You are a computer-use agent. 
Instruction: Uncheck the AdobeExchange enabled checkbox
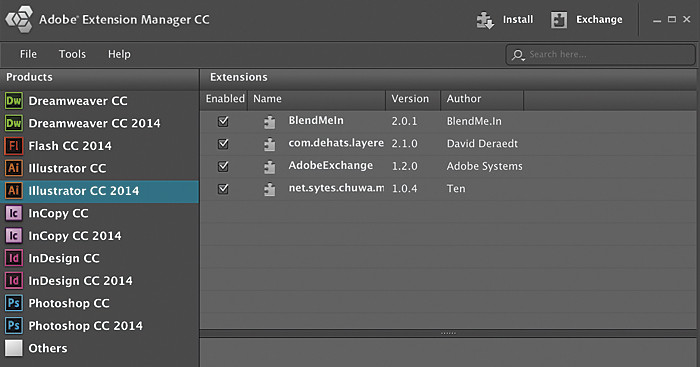click(x=223, y=166)
